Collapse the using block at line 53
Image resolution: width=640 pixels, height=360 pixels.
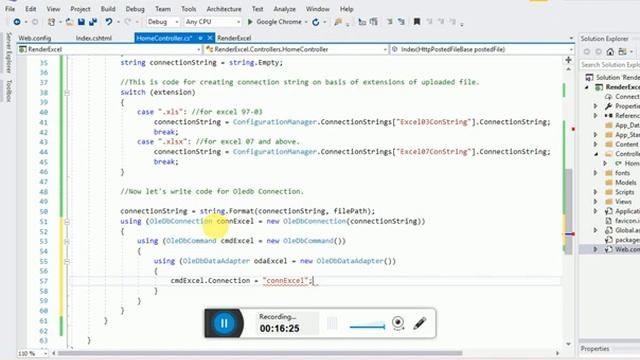[x=67, y=241]
